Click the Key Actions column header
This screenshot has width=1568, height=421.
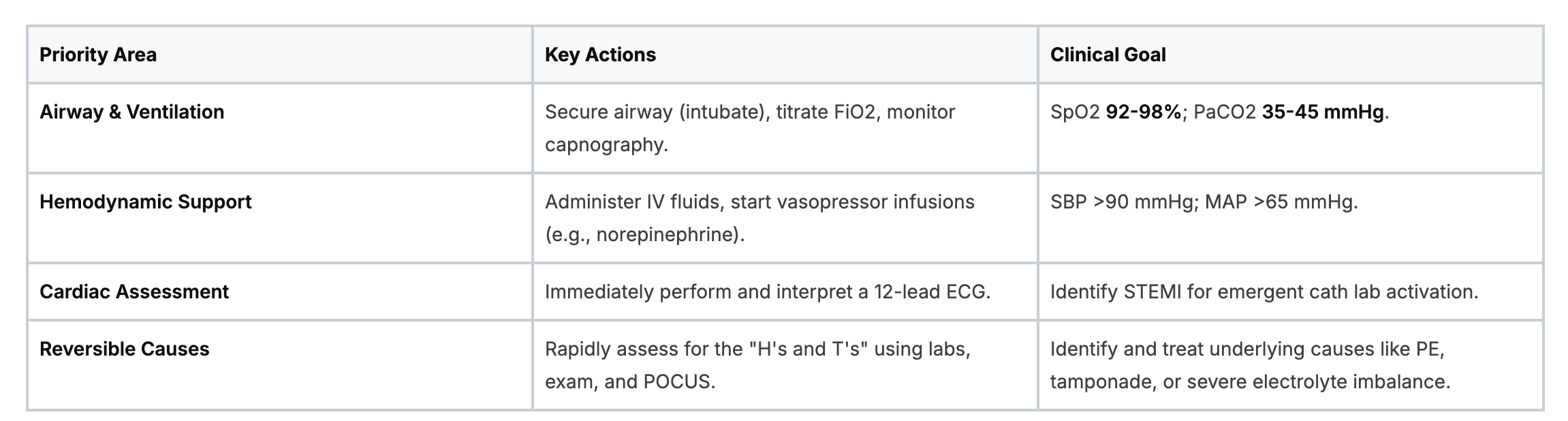tap(600, 54)
